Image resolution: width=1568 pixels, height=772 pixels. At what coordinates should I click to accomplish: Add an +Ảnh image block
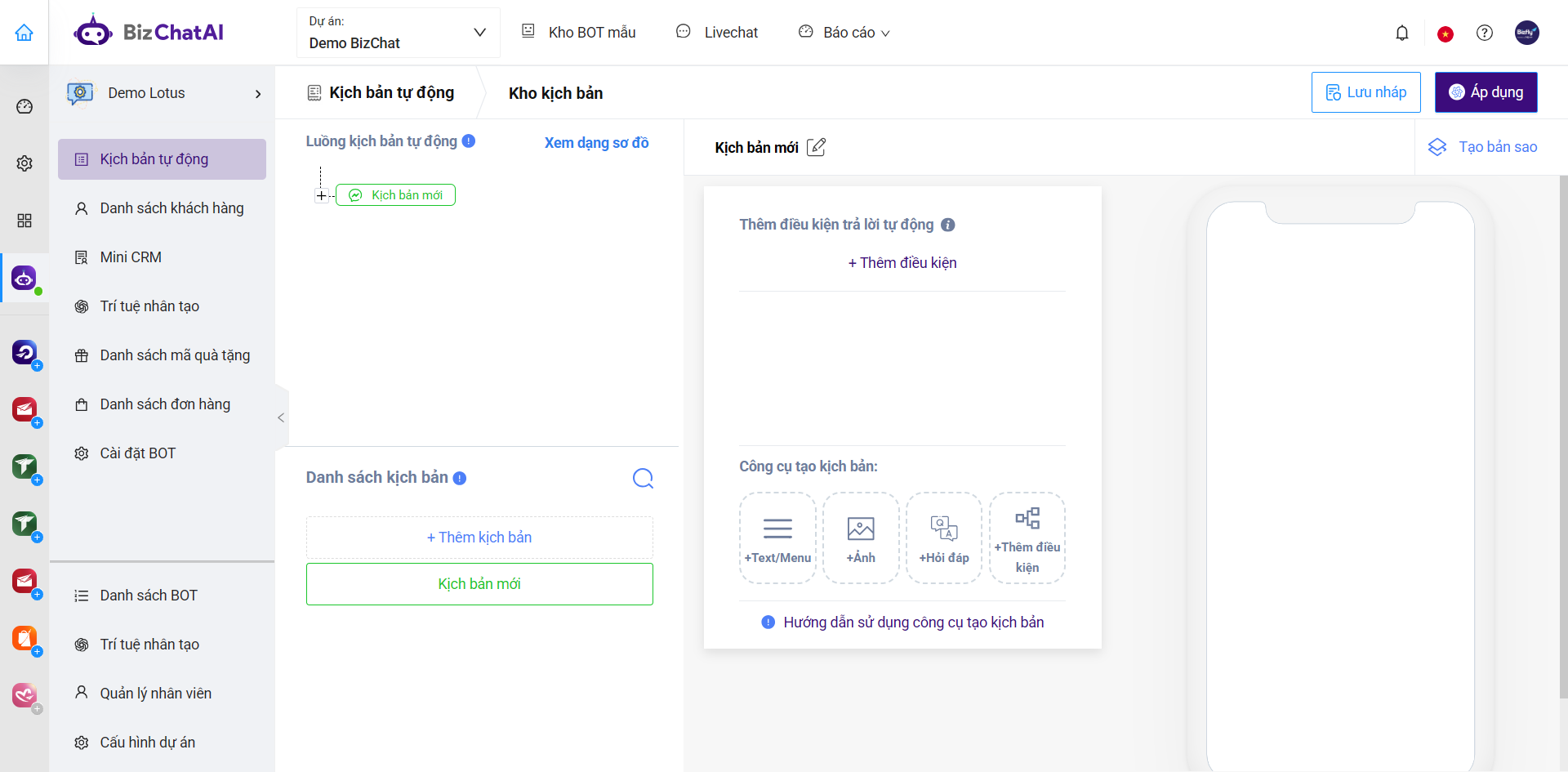[861, 538]
